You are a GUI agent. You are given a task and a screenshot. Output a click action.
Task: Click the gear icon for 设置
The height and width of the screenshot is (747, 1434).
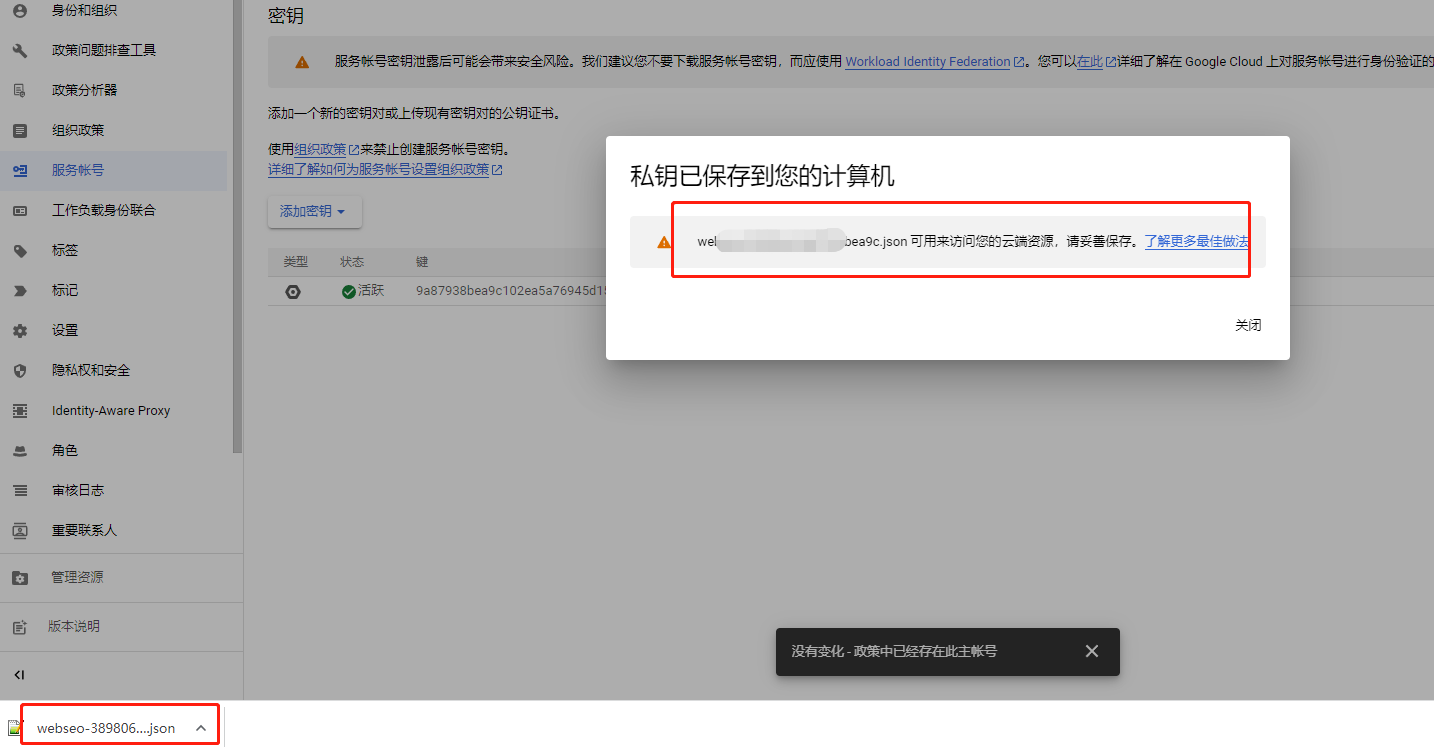(19, 331)
